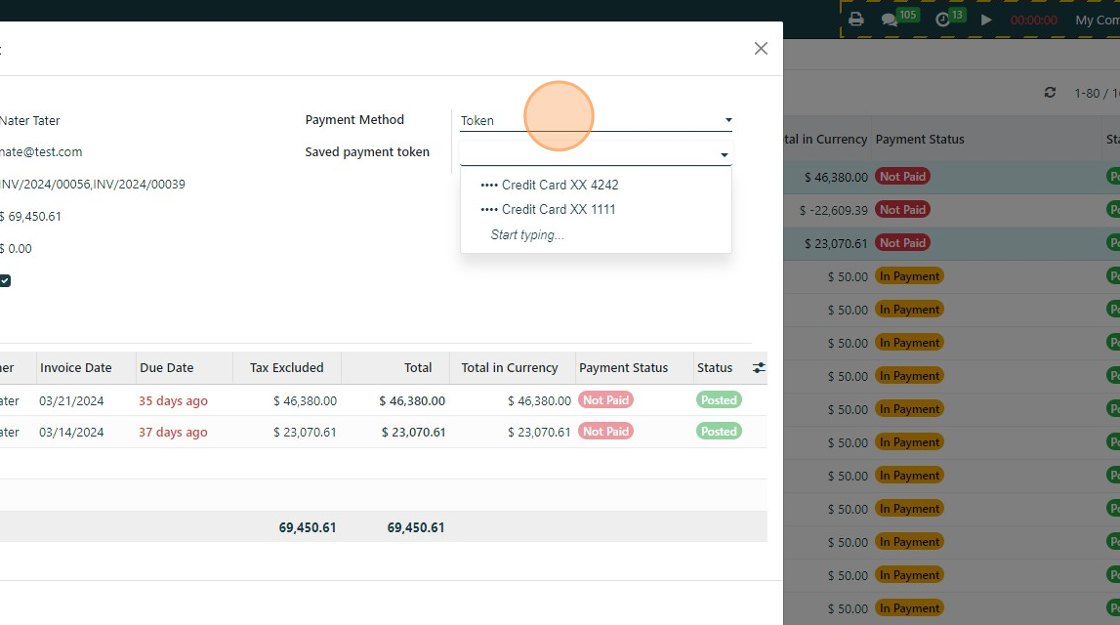Toggle the checked checkbox below the $ 0.00 amount
Viewport: 1120px width, 625px height.
[x=5, y=281]
